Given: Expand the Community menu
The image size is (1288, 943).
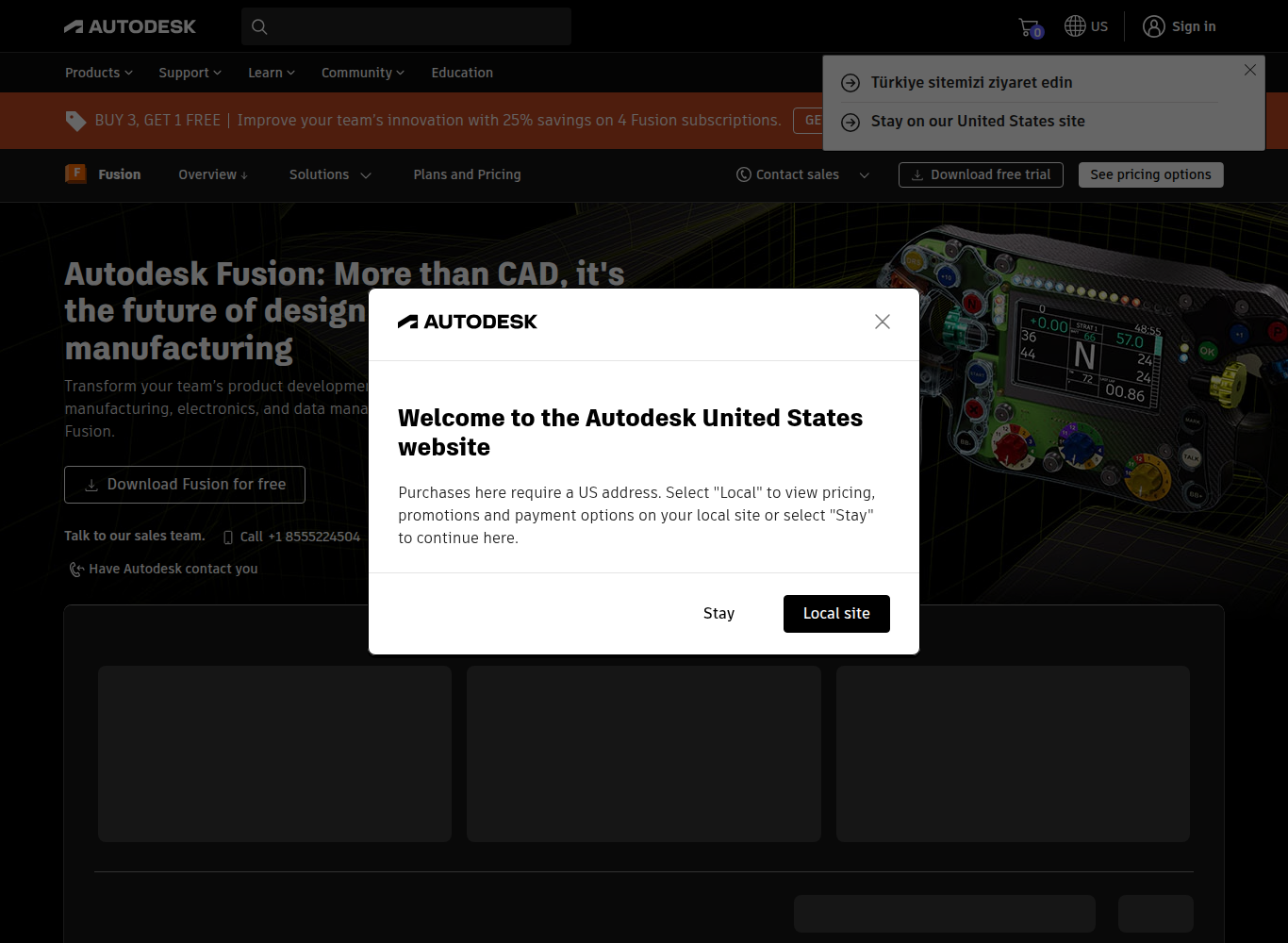Looking at the screenshot, I should coord(363,73).
